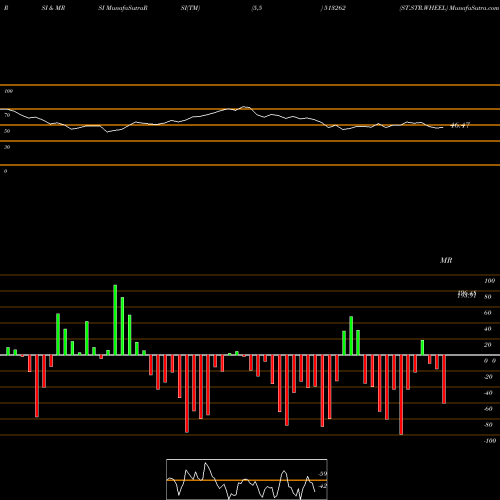
Task: Click the -60 label on the MR axis
Action: coord(488,409)
